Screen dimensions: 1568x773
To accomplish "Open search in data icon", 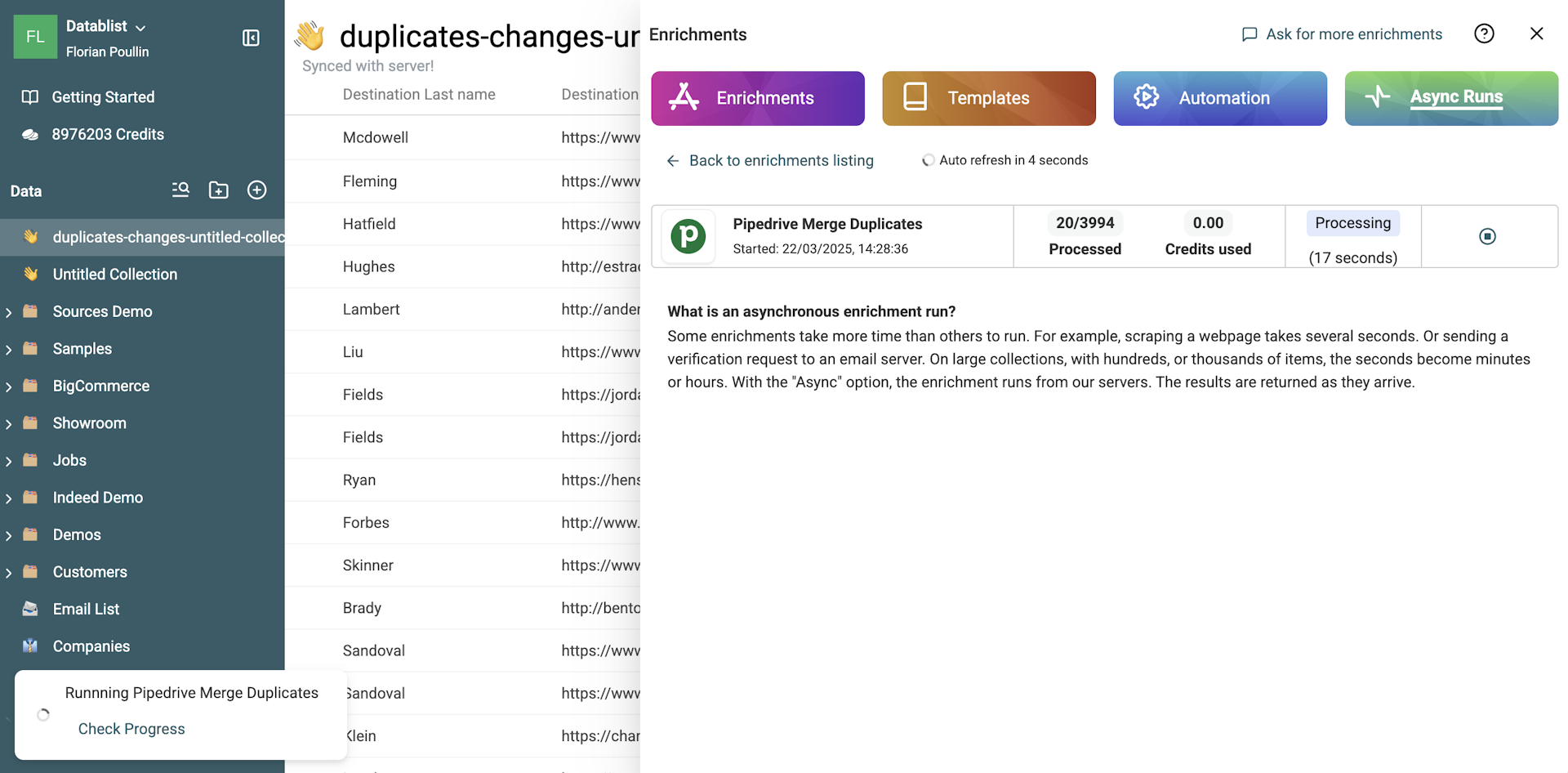I will point(180,190).
